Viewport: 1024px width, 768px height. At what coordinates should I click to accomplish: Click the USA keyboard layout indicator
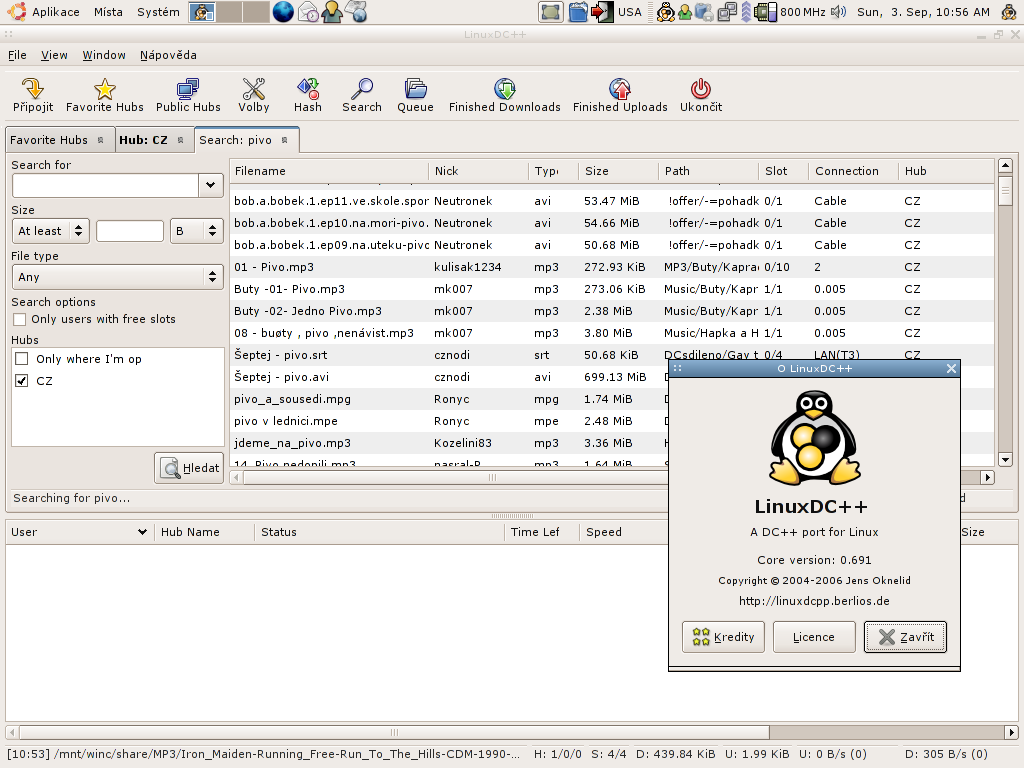click(630, 12)
